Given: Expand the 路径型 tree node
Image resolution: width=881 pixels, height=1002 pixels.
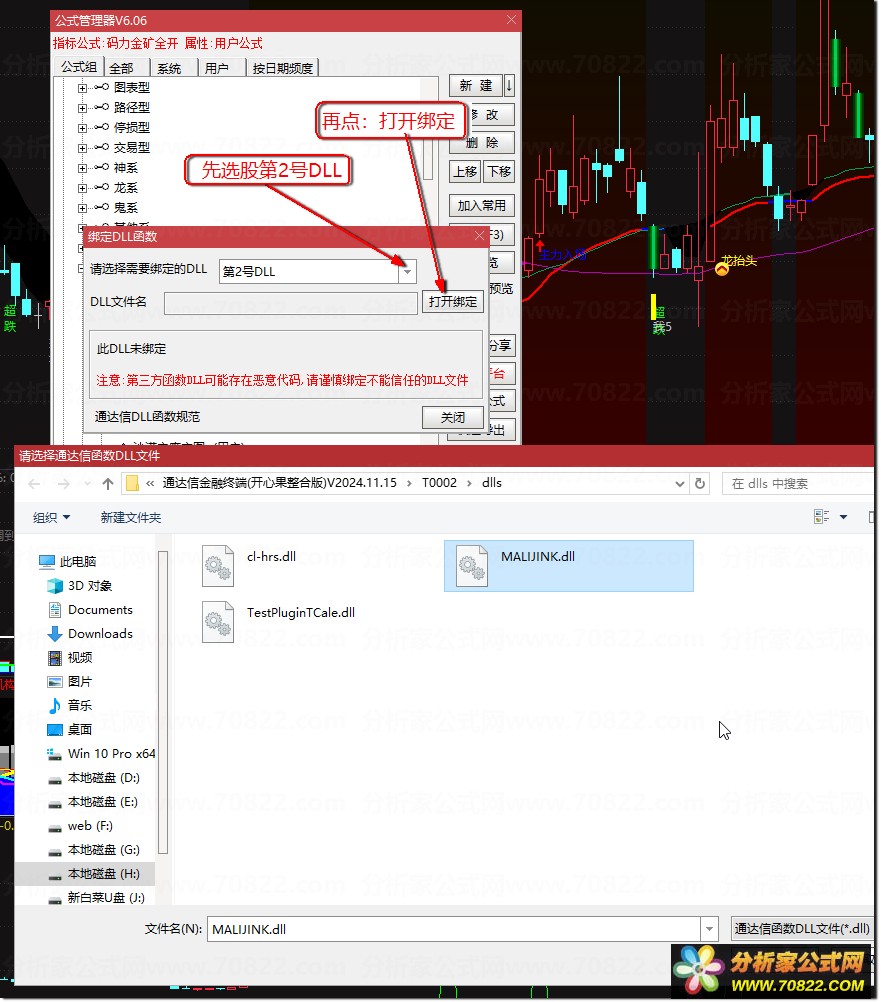Looking at the screenshot, I should click(82, 108).
